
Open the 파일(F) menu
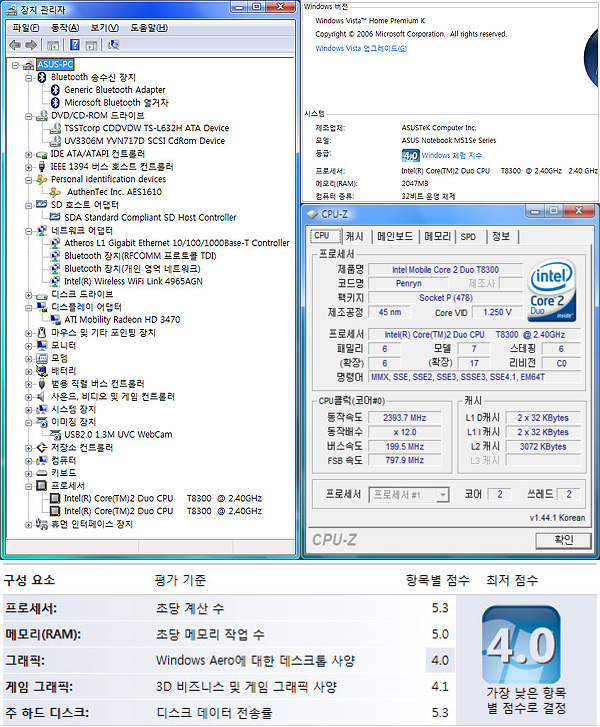pos(26,28)
